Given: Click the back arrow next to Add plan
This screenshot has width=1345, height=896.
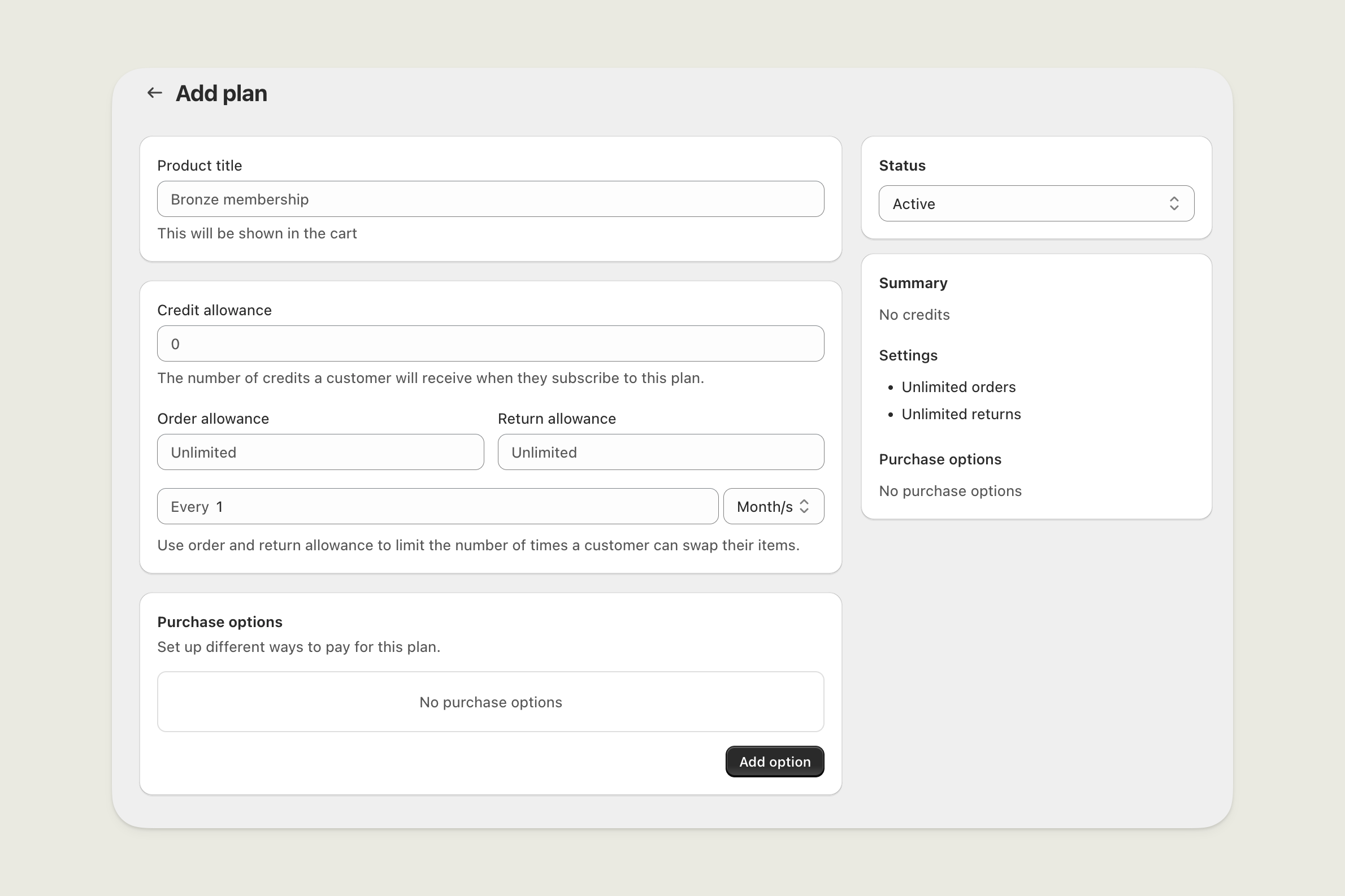Looking at the screenshot, I should pyautogui.click(x=155, y=93).
